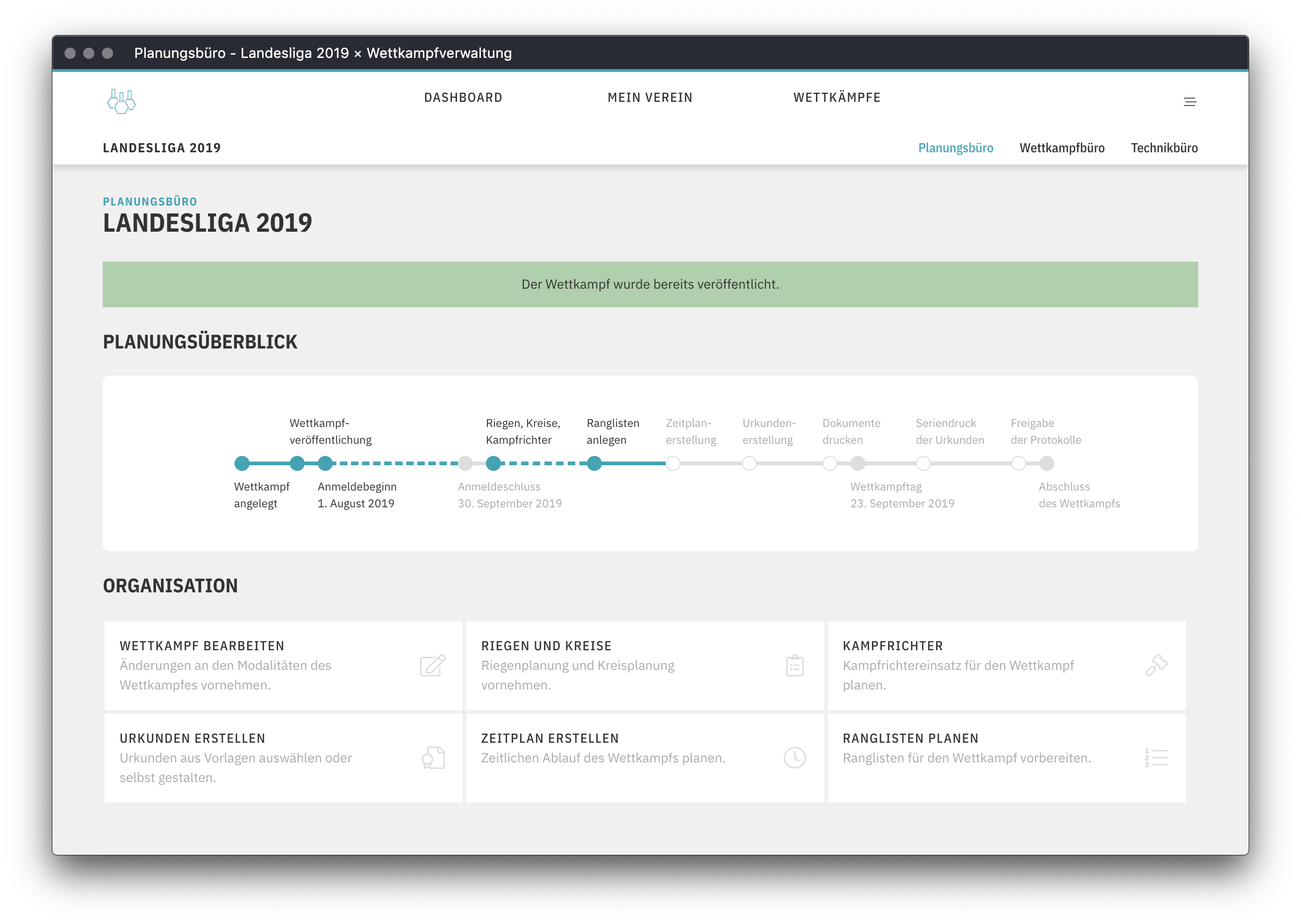Select the Planungsbüro tab
This screenshot has width=1301, height=924.
point(956,148)
